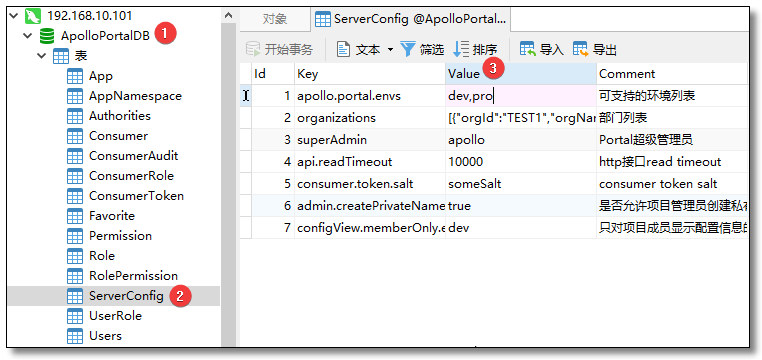
Task: Select the ApolloPortalDB database icon
Action: tap(47, 35)
